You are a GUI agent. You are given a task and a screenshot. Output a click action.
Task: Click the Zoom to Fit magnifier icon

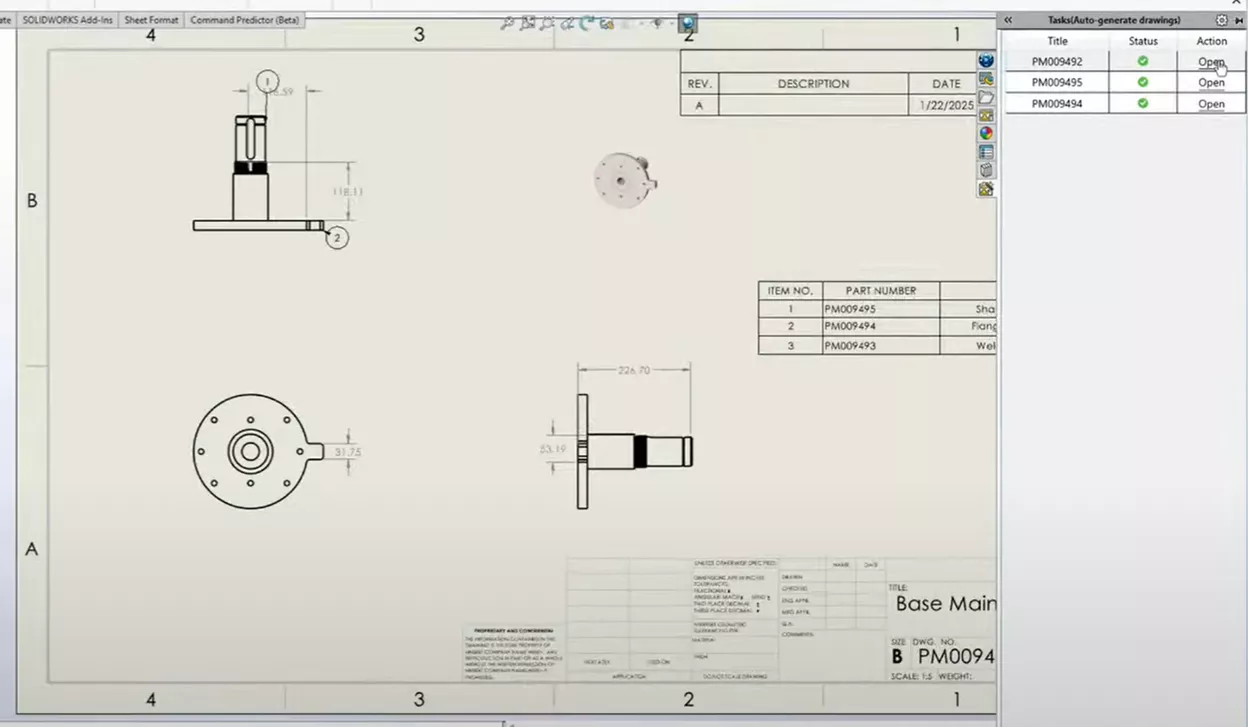(x=508, y=23)
